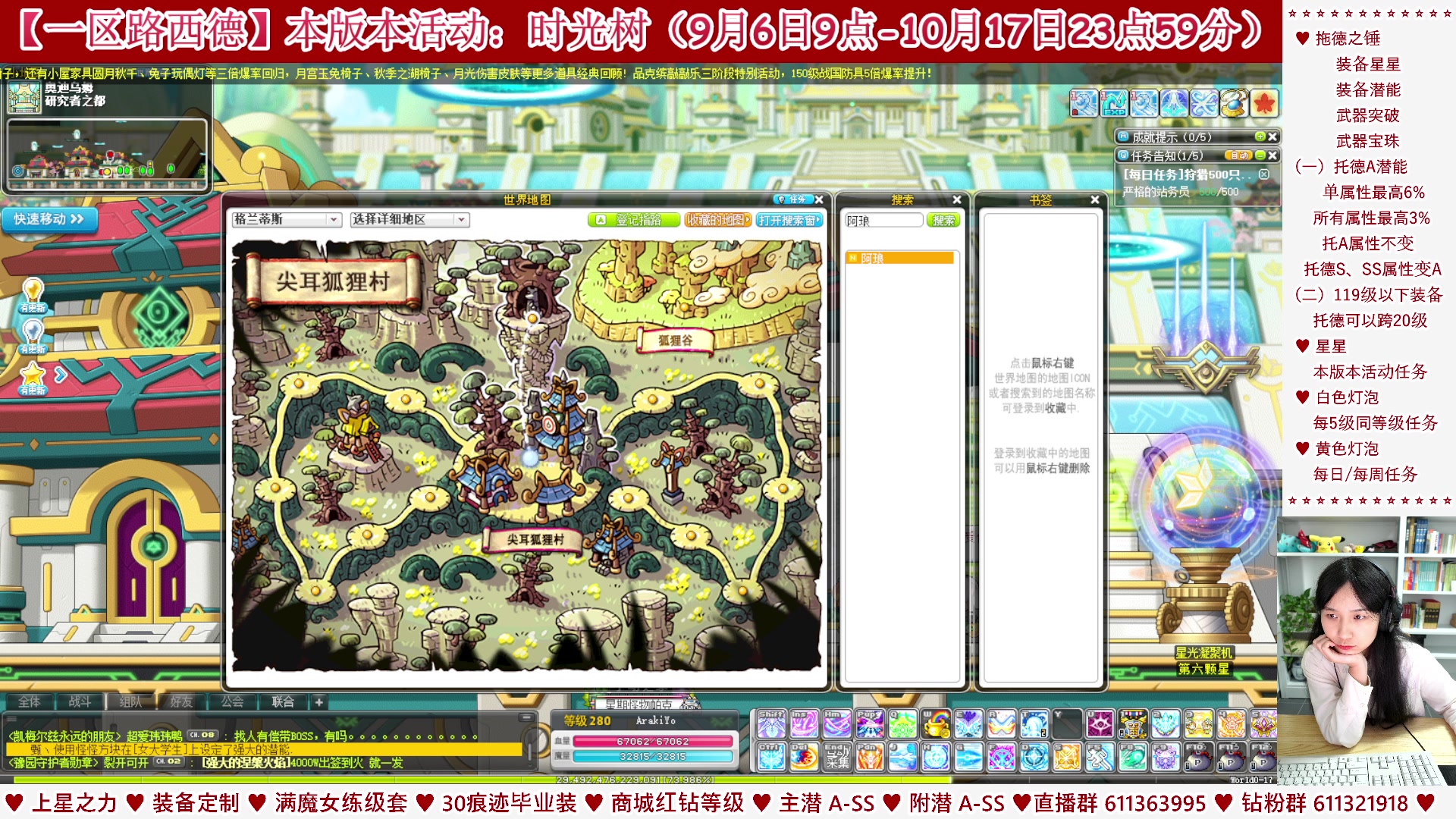Switch to the 组队 chat tab
Screen dimensions: 1456x819
[130, 701]
